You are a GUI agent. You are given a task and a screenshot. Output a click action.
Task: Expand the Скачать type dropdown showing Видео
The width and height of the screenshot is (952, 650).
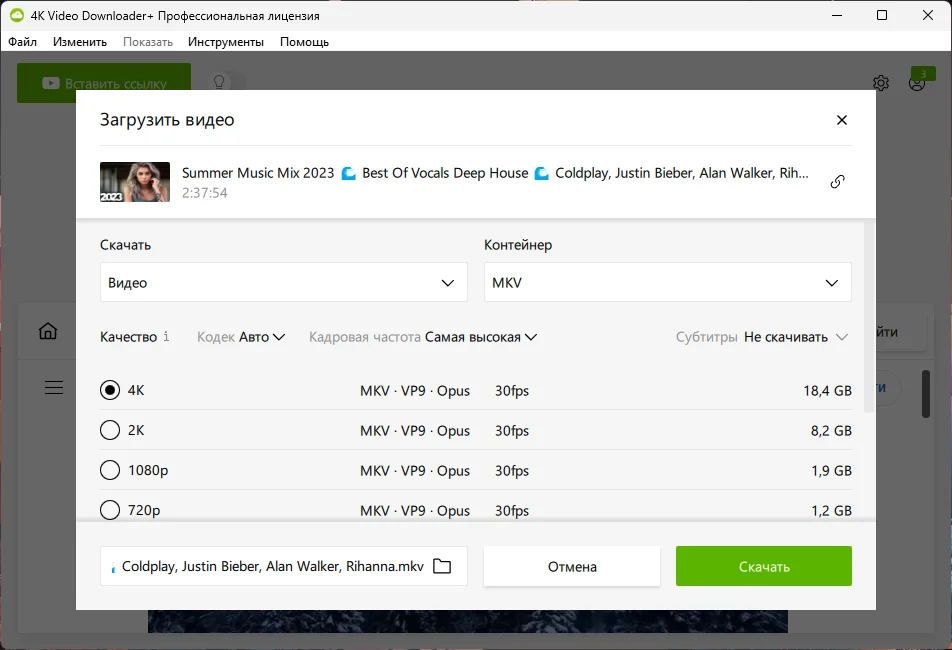tap(283, 283)
